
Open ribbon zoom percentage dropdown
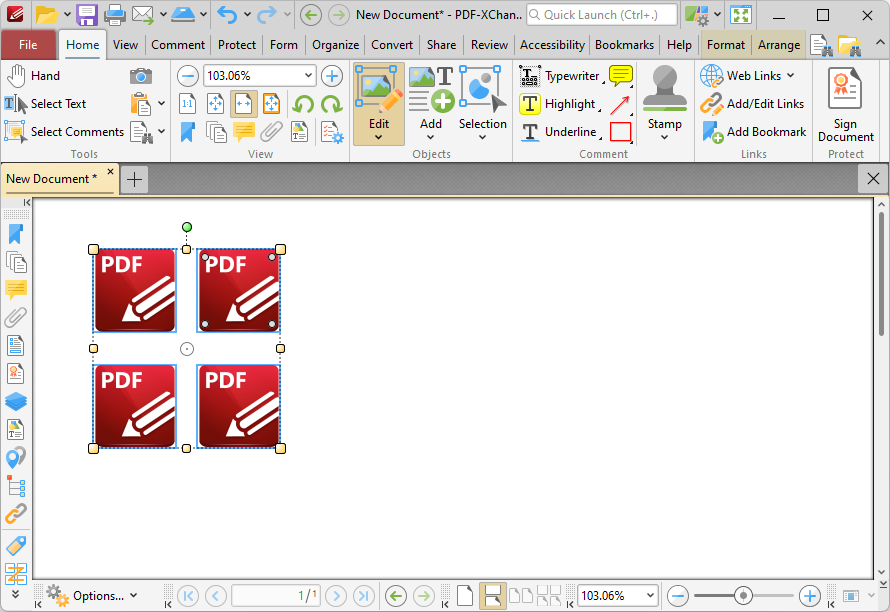tap(308, 76)
